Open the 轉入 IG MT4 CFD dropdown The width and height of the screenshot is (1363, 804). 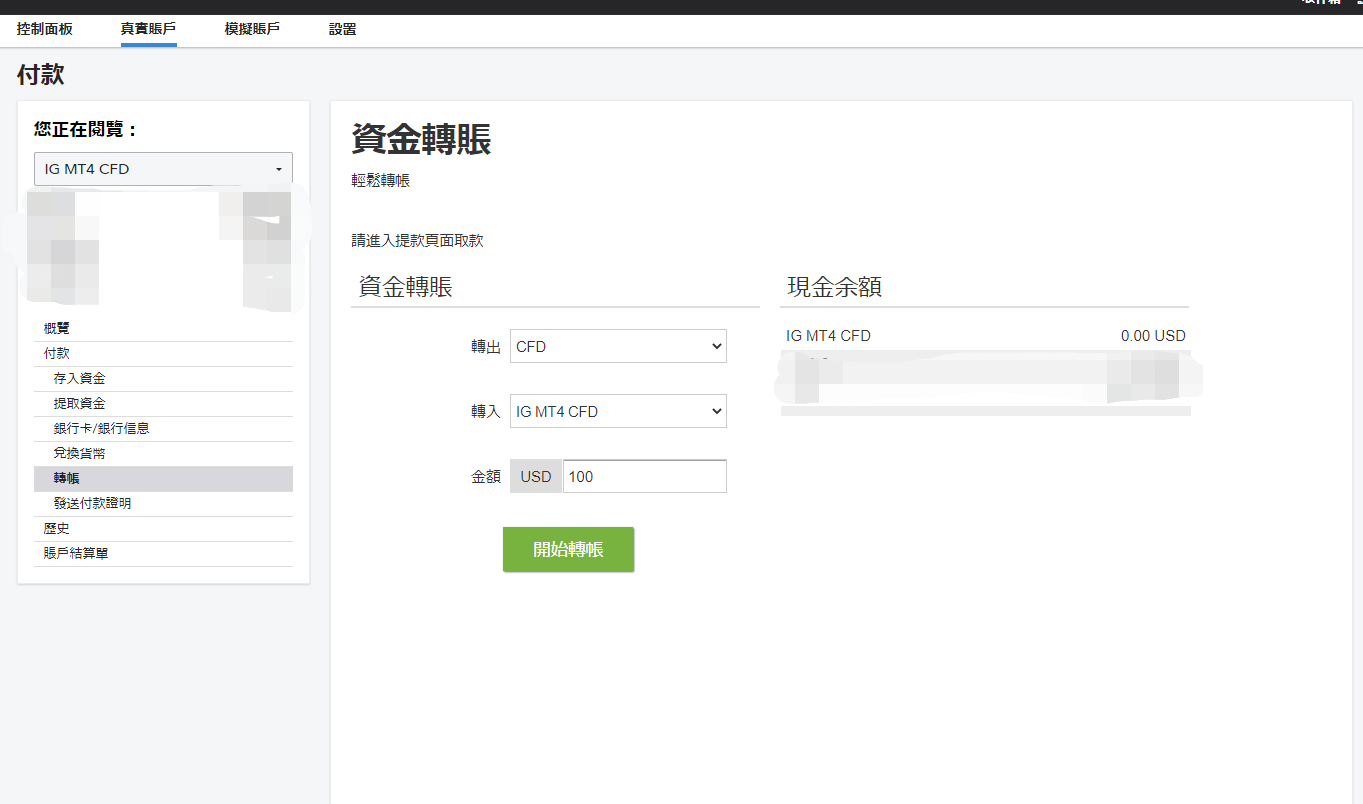point(618,411)
